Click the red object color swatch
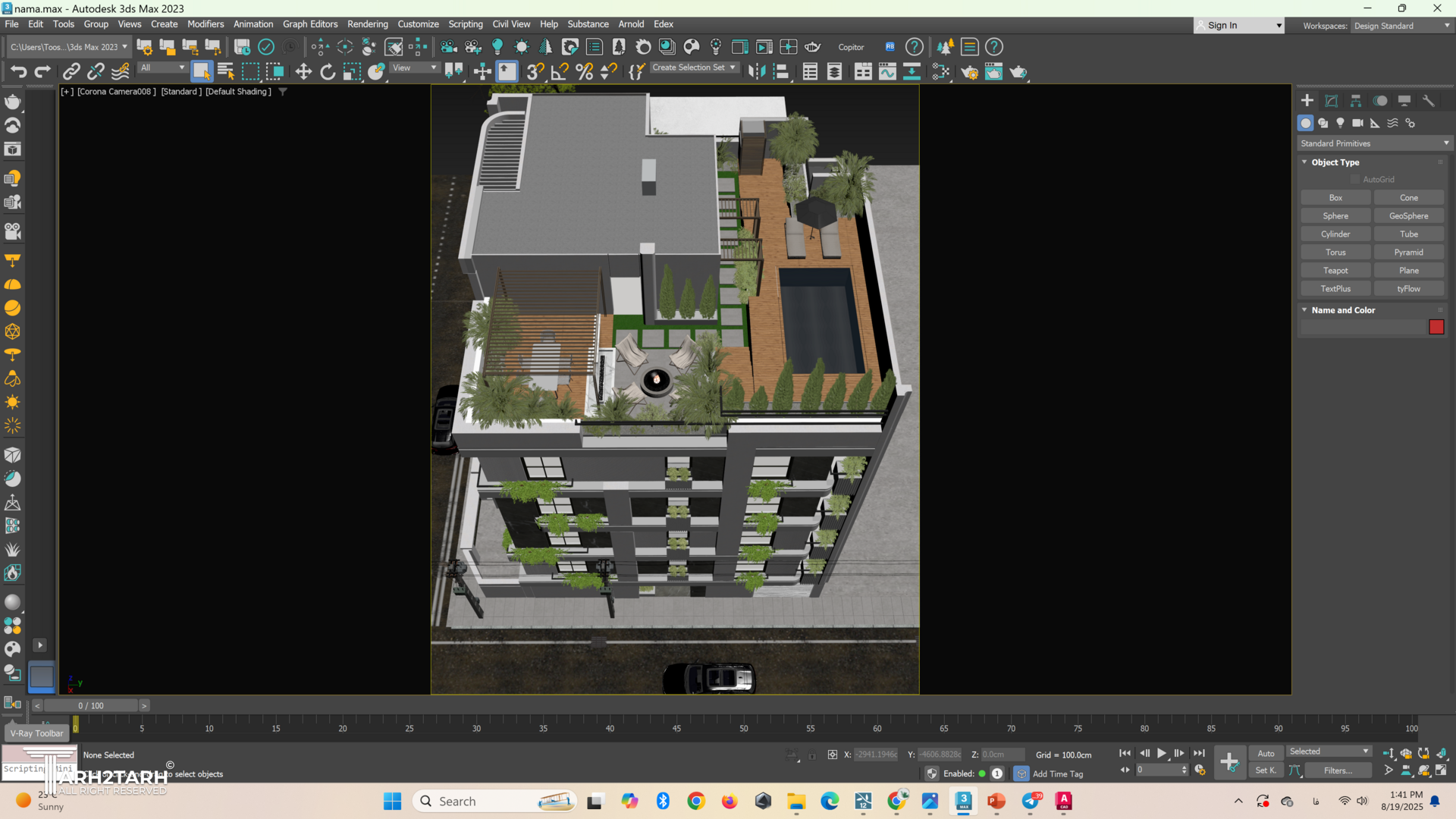 point(1436,327)
